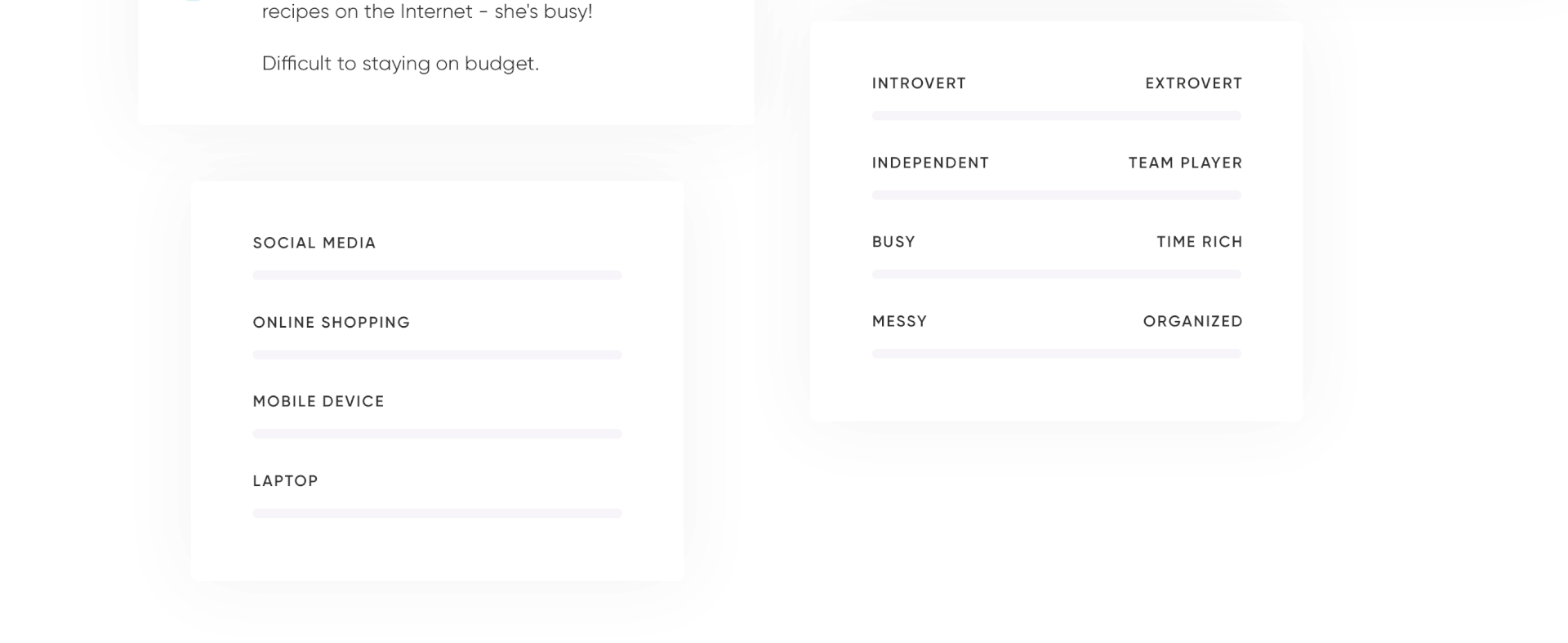Select the SOCIAL MEDIA label
This screenshot has height=643, width=1568.
click(314, 243)
